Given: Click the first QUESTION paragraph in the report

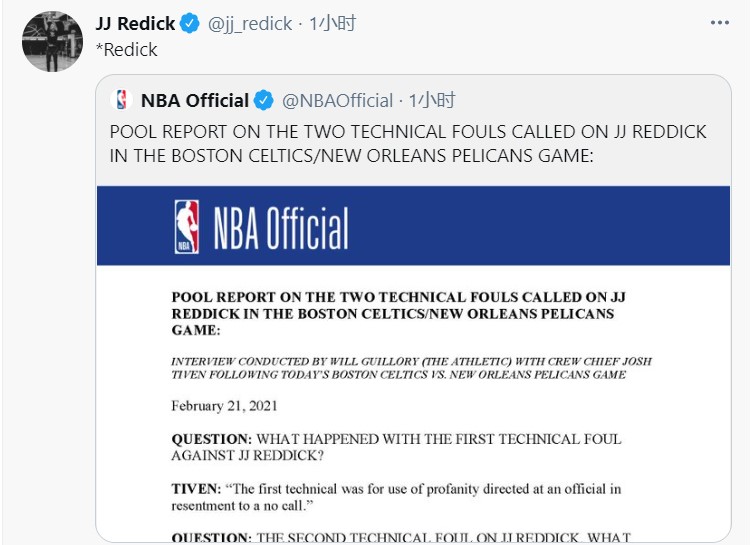Looking at the screenshot, I should pyautogui.click(x=396, y=447).
